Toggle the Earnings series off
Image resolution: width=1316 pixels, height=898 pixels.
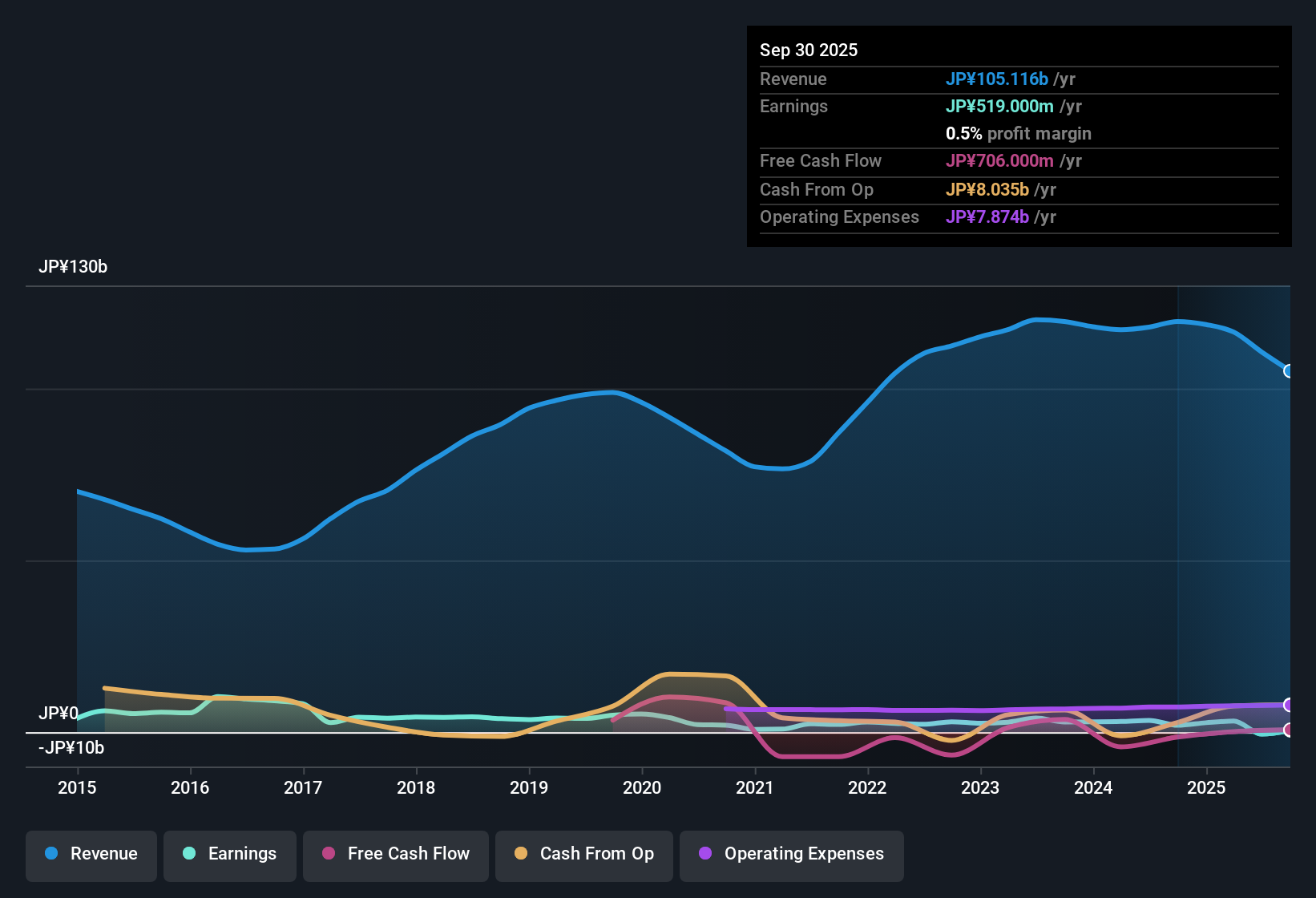coord(230,854)
